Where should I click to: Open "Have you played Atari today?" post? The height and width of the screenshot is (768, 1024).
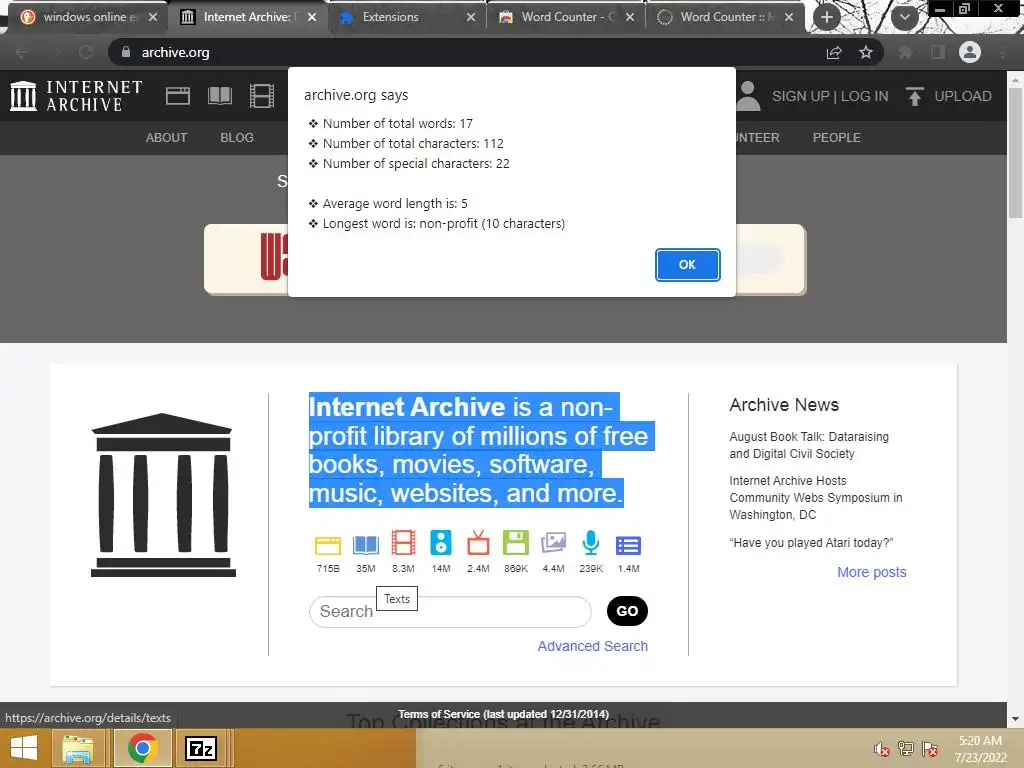coord(811,543)
